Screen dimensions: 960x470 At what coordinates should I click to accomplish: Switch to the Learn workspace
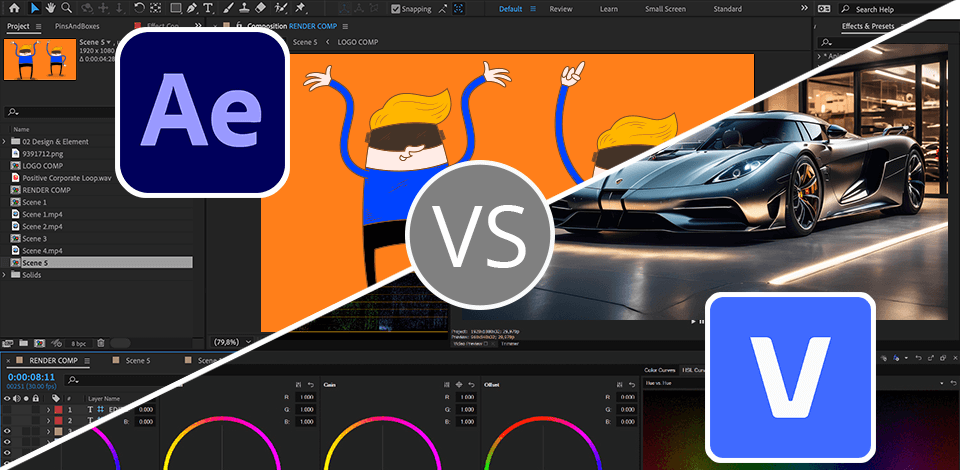point(609,9)
